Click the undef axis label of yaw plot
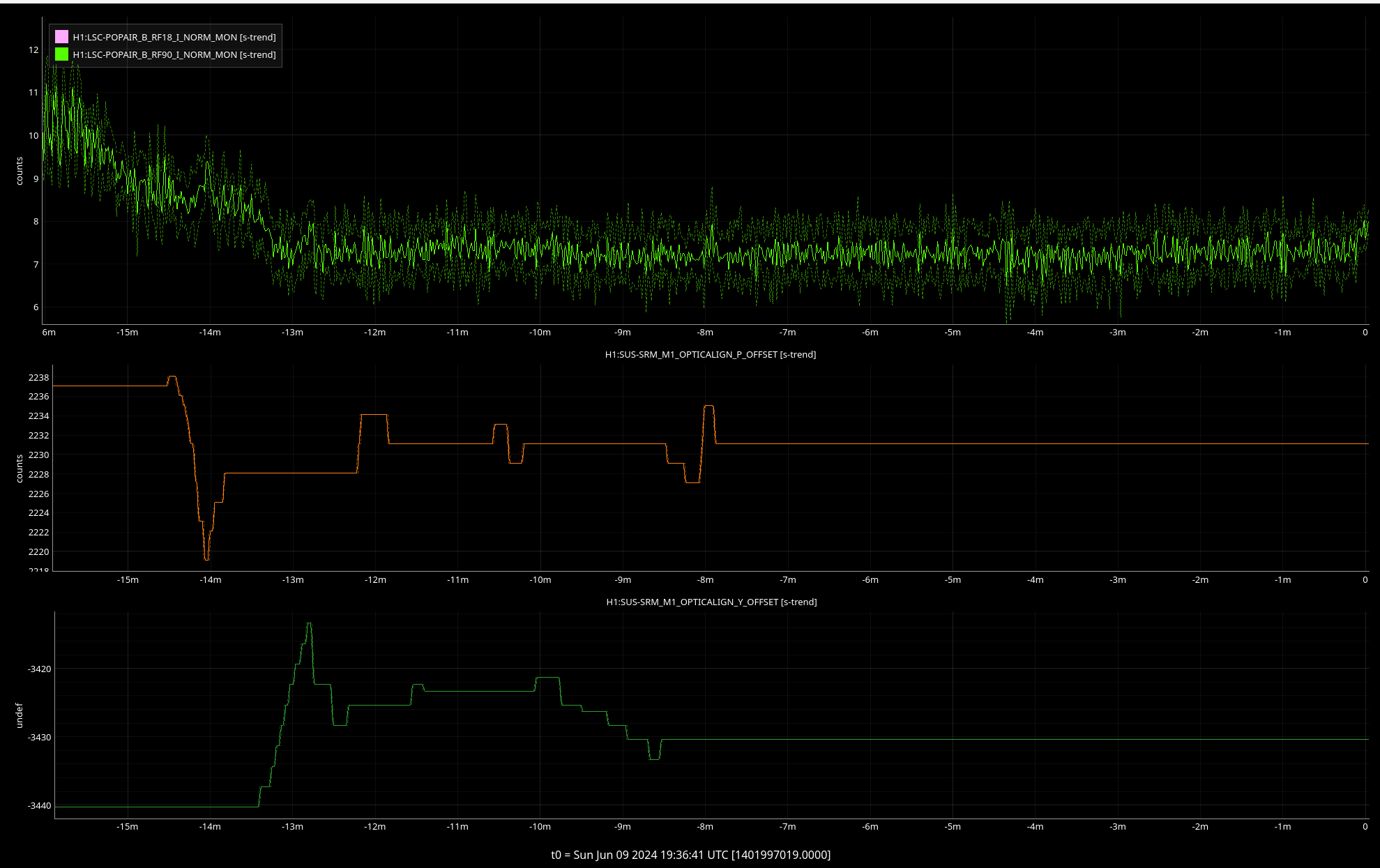The height and width of the screenshot is (868, 1380). (20, 715)
